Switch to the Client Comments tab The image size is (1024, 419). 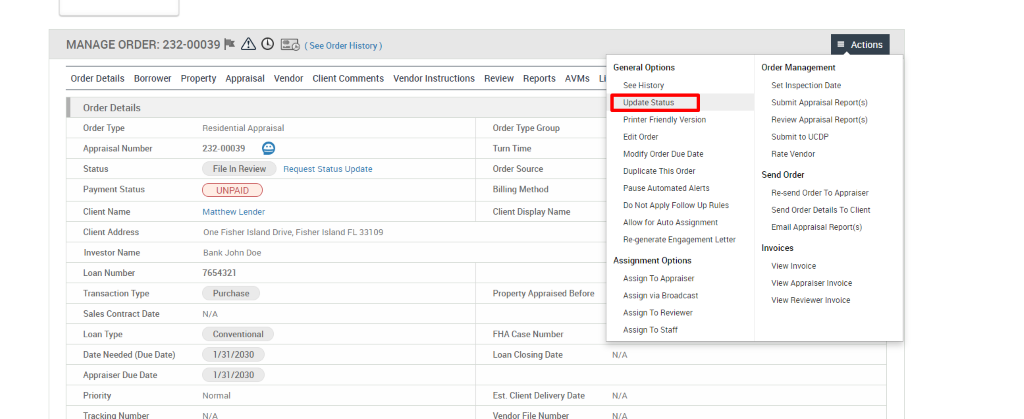coord(348,78)
